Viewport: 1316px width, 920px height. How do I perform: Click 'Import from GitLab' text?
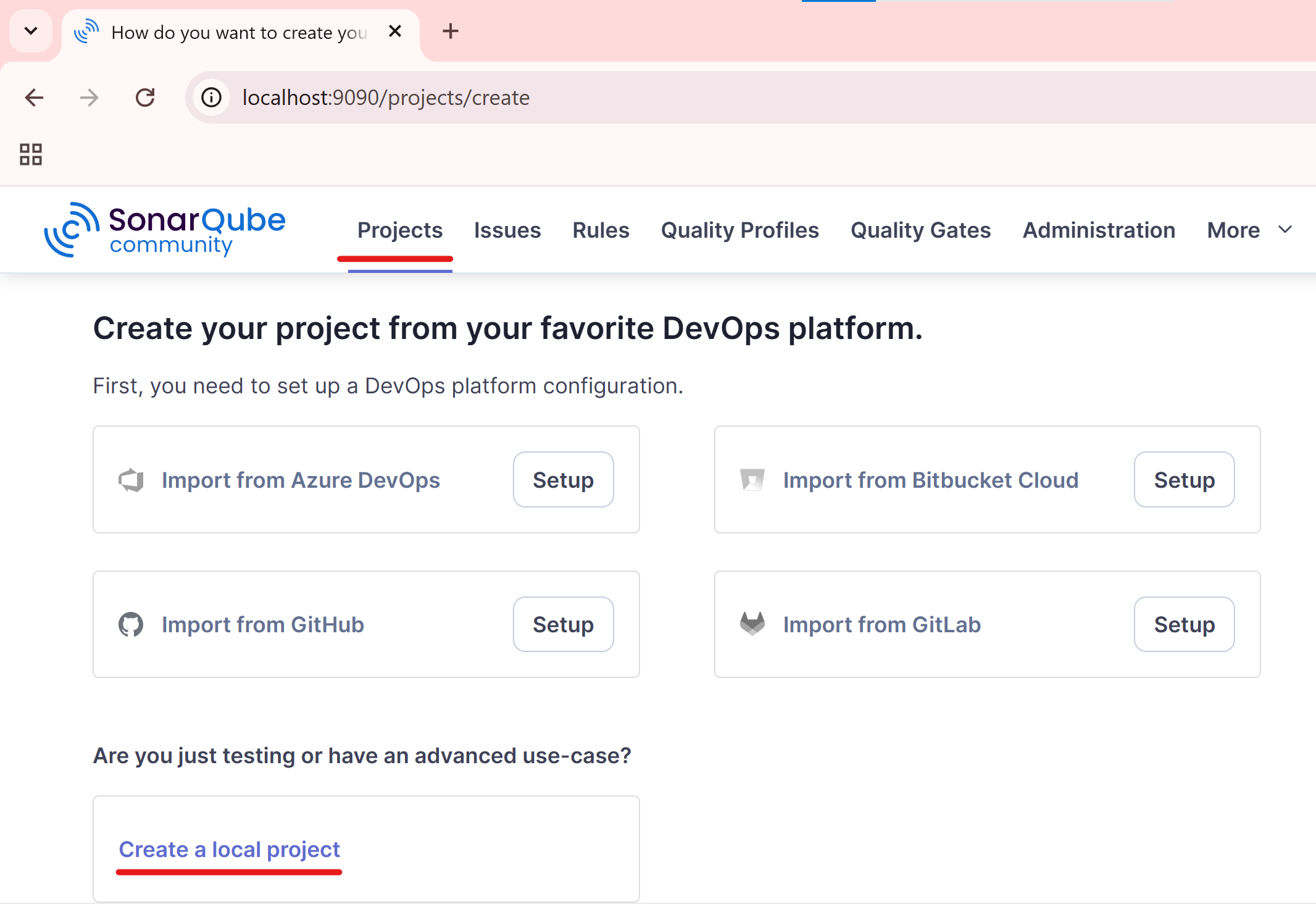tap(882, 625)
